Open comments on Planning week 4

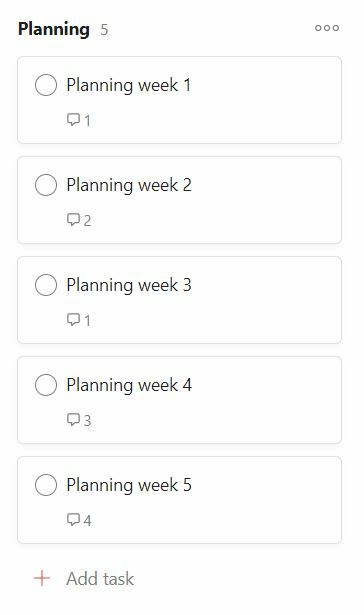point(79,420)
